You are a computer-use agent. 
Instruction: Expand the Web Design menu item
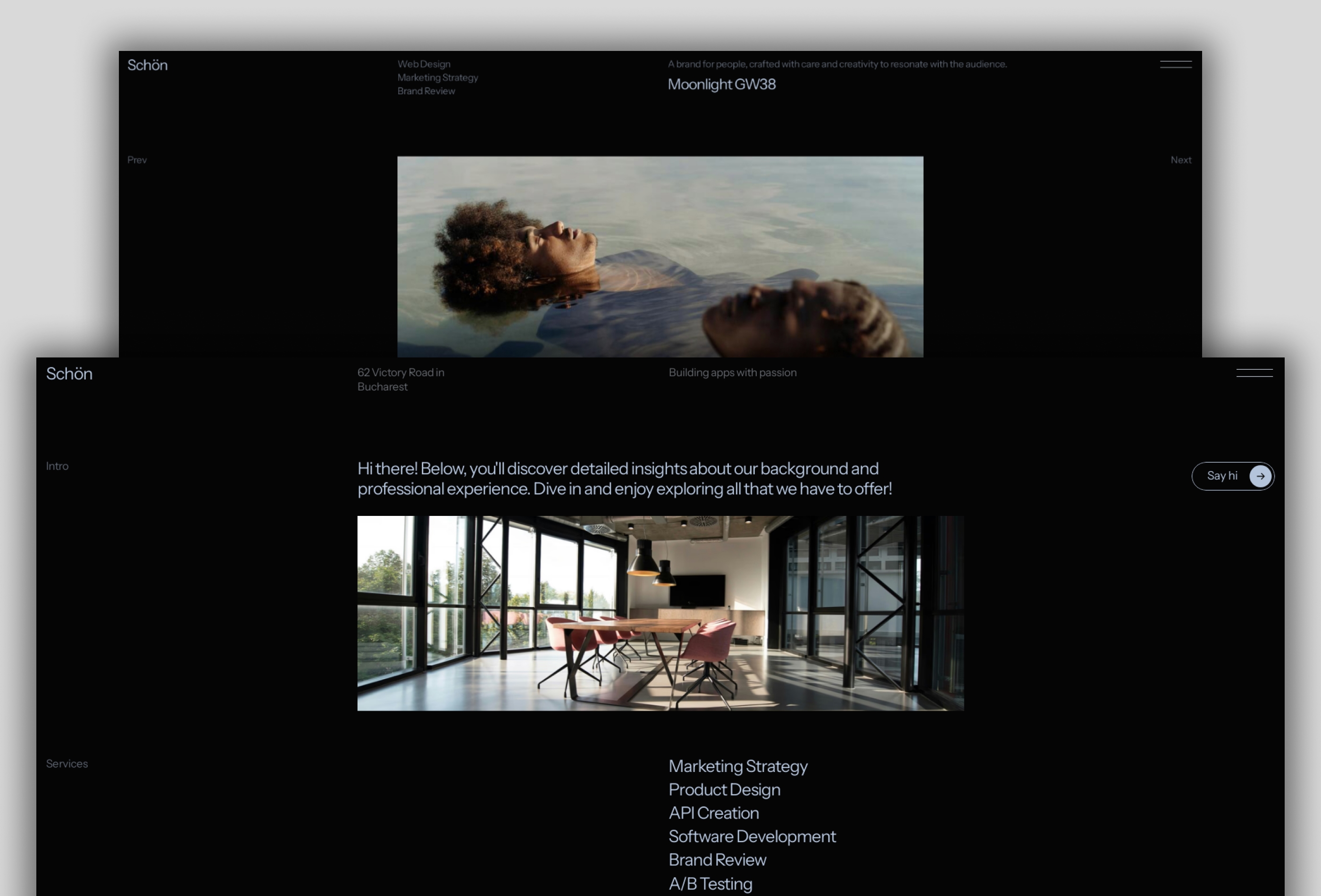click(424, 63)
